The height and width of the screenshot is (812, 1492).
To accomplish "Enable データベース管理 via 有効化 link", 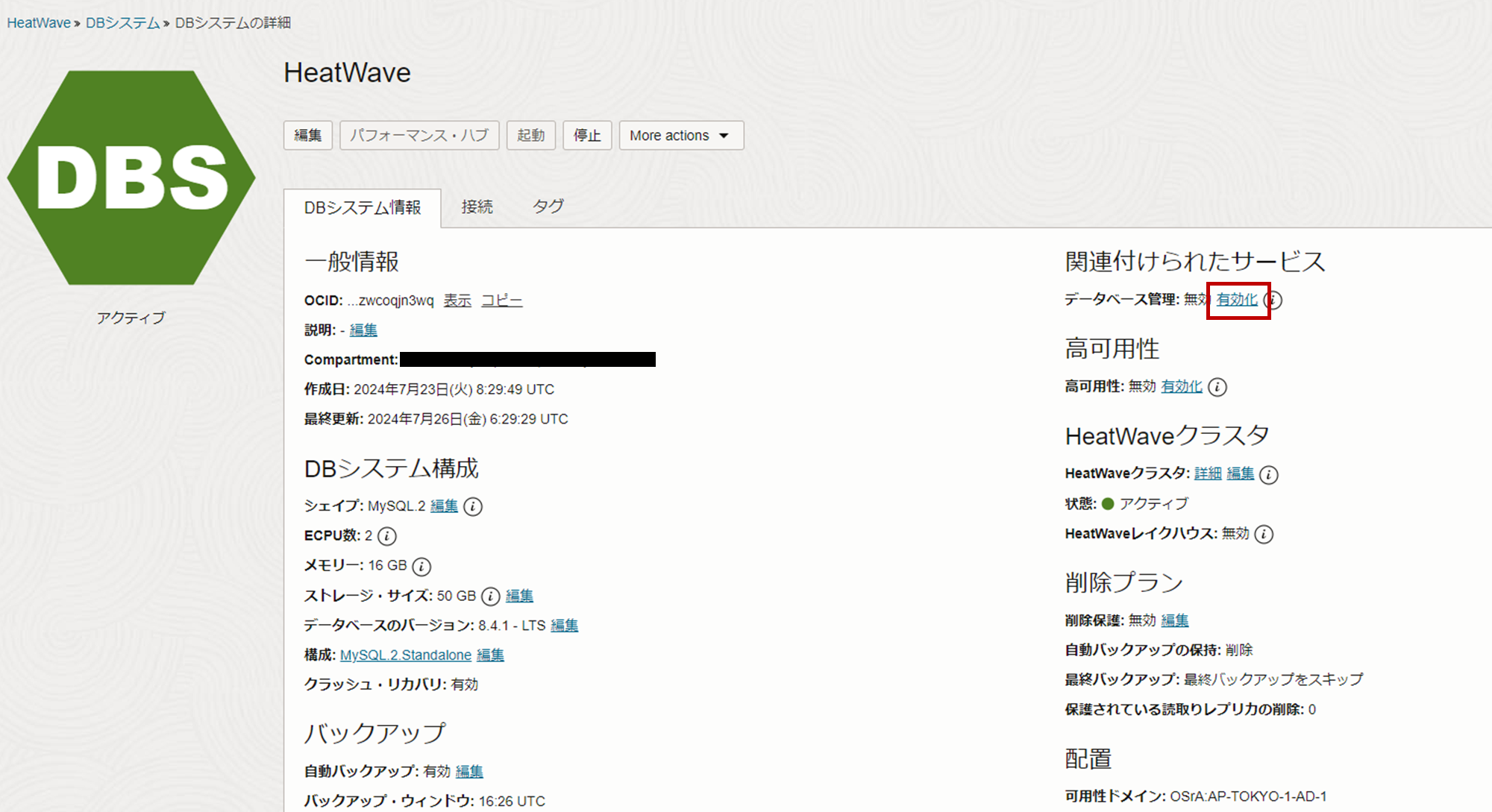I will pyautogui.click(x=1237, y=300).
